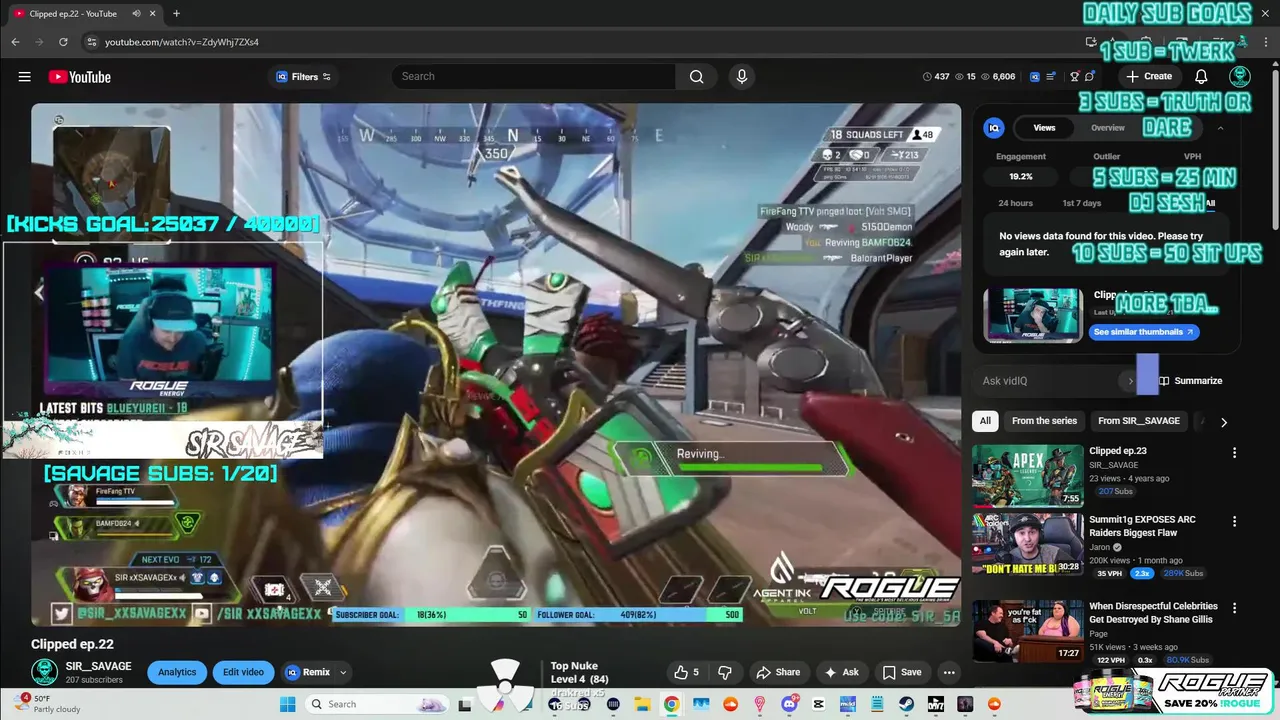Dislike the video with thumbs down

point(726,672)
